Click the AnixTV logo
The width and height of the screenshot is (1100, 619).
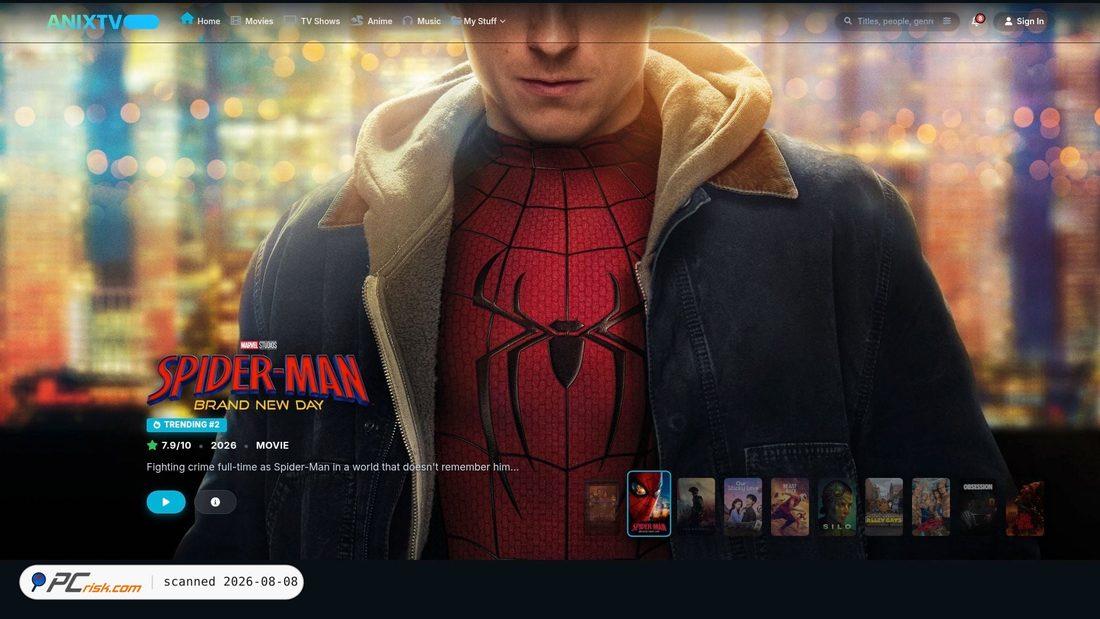(x=102, y=22)
